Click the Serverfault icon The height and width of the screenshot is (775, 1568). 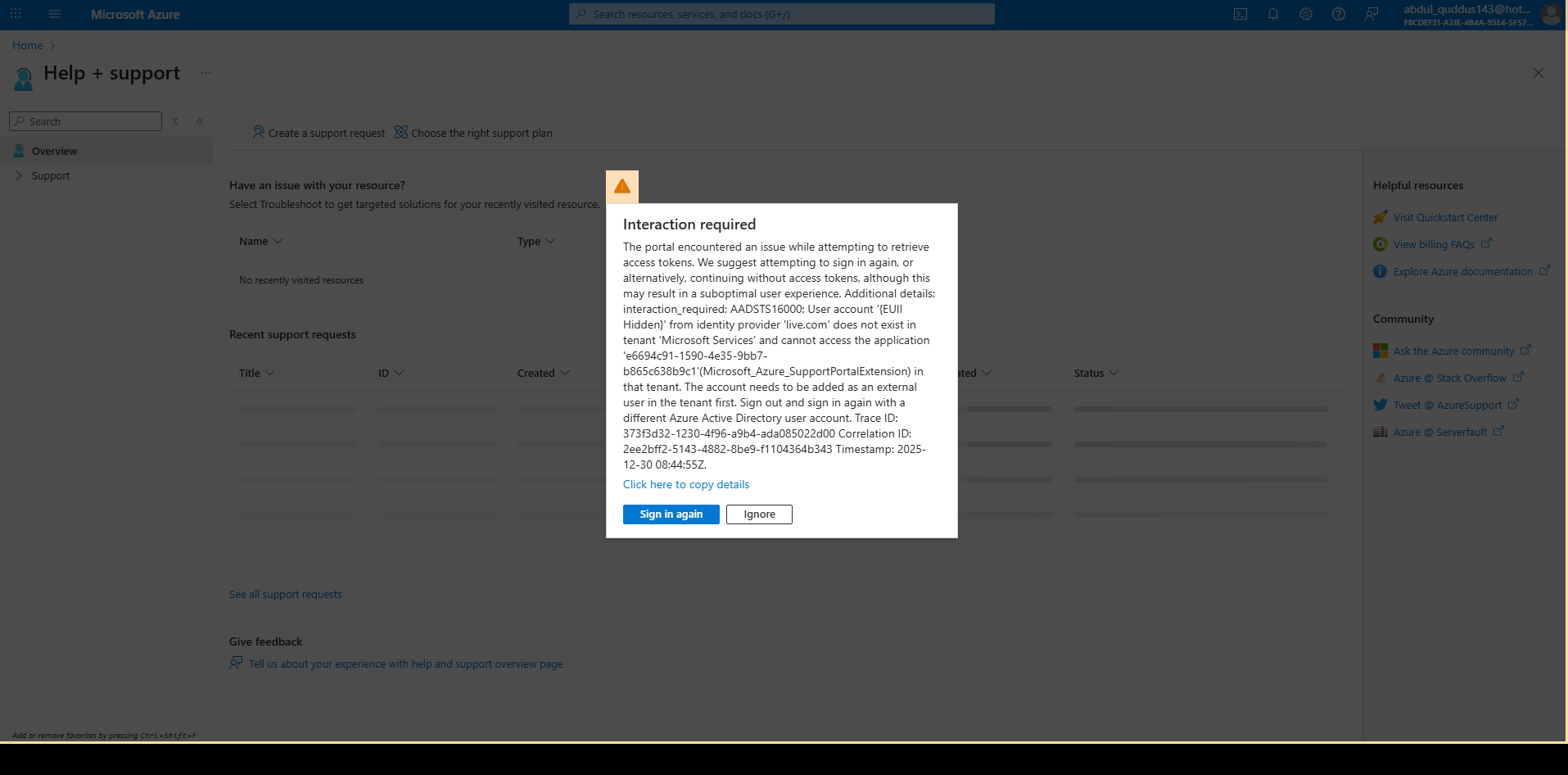tap(1380, 432)
